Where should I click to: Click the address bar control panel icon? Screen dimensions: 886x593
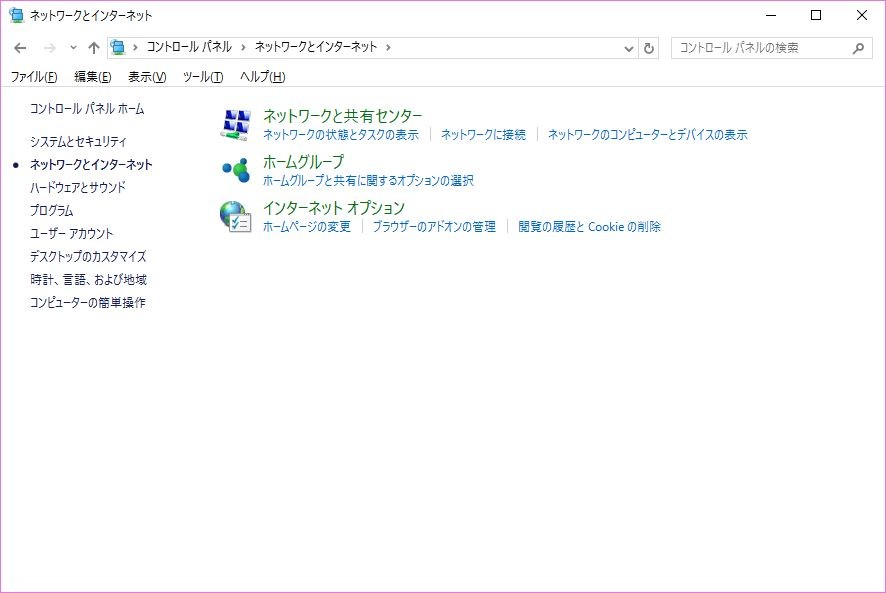coord(119,47)
